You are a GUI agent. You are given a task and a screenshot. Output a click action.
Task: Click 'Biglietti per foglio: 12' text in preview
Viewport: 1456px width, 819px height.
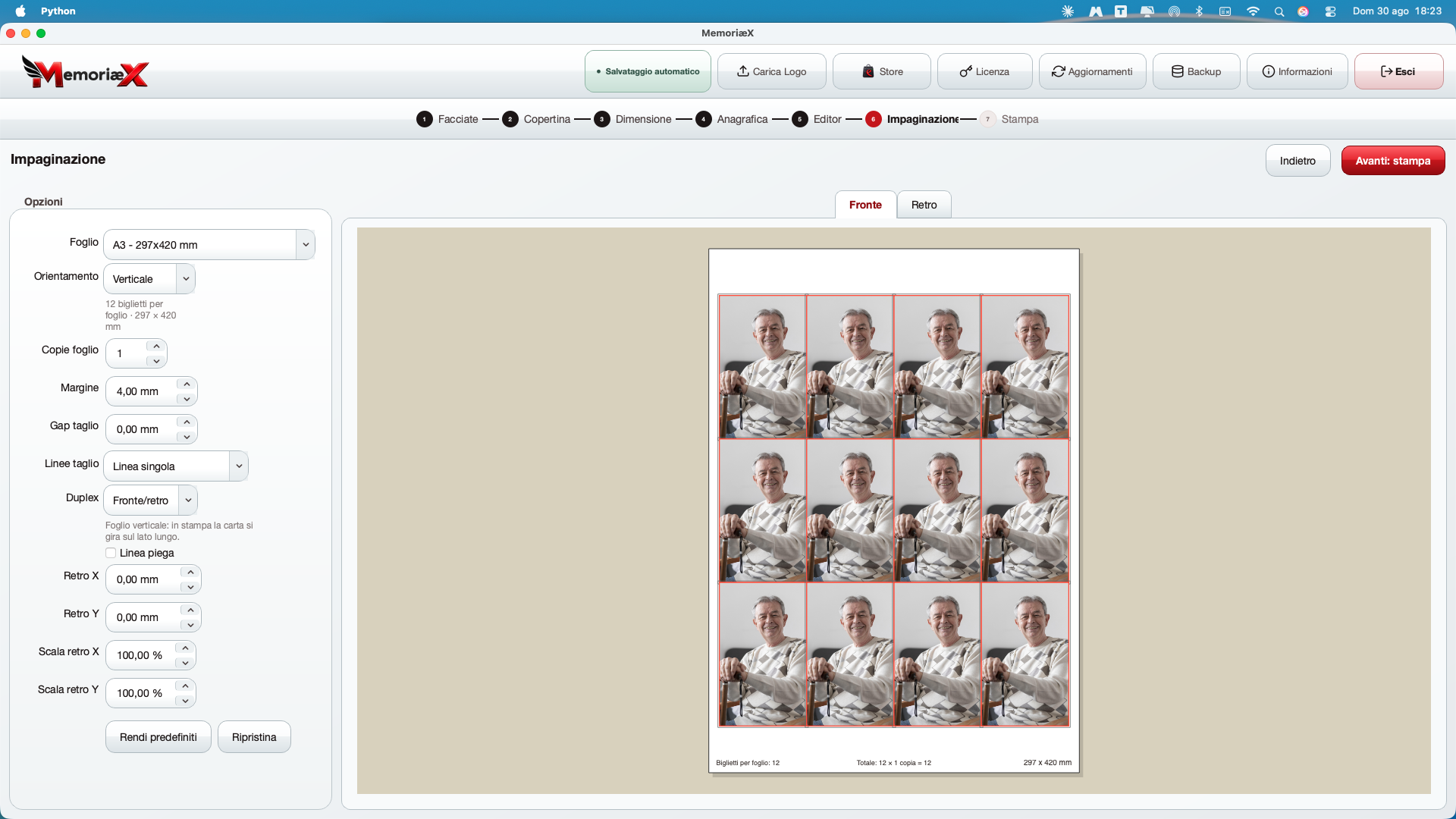coord(748,763)
